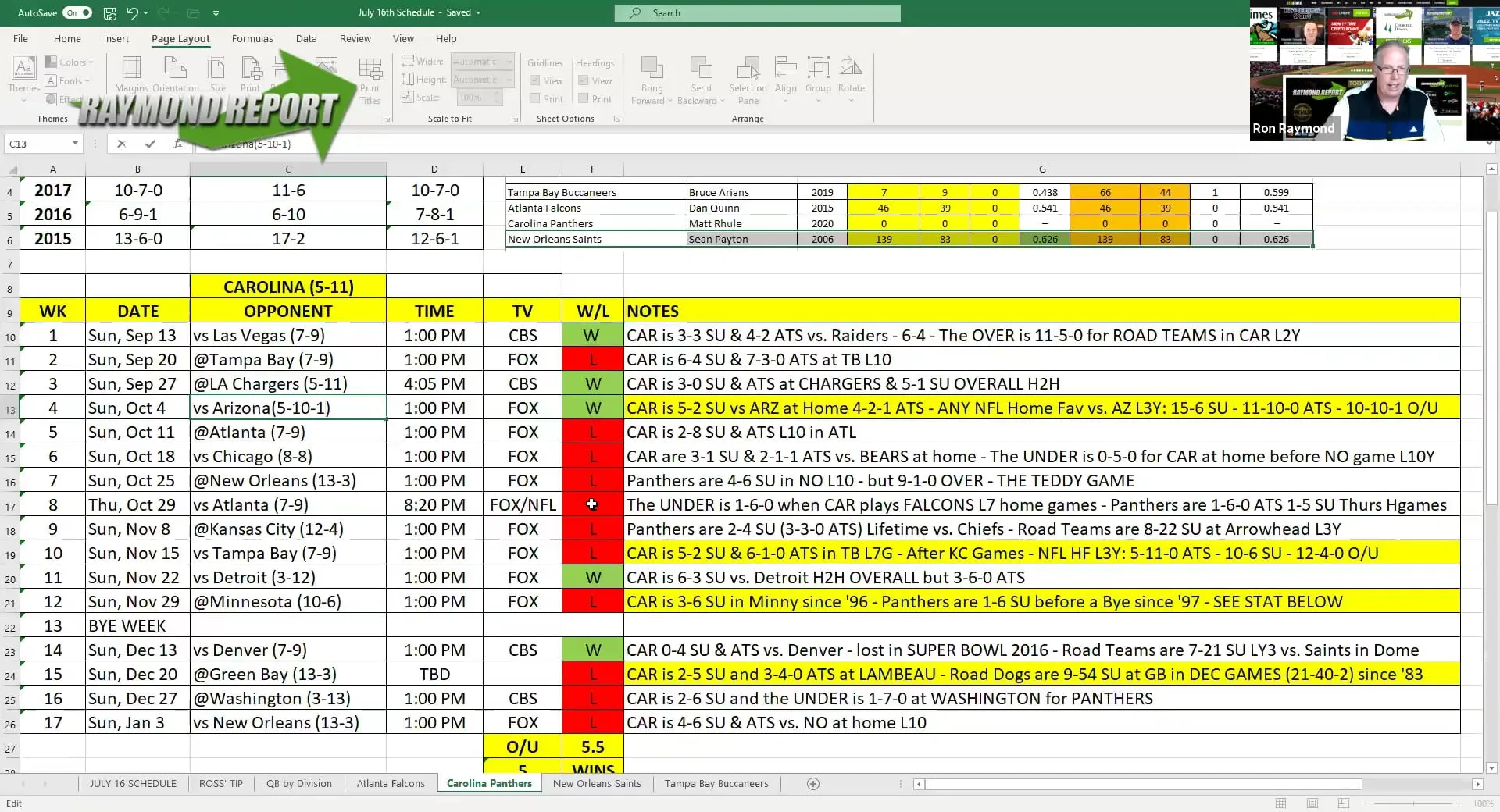
Task: Open the QB by Division sheet tab
Action: click(x=298, y=784)
